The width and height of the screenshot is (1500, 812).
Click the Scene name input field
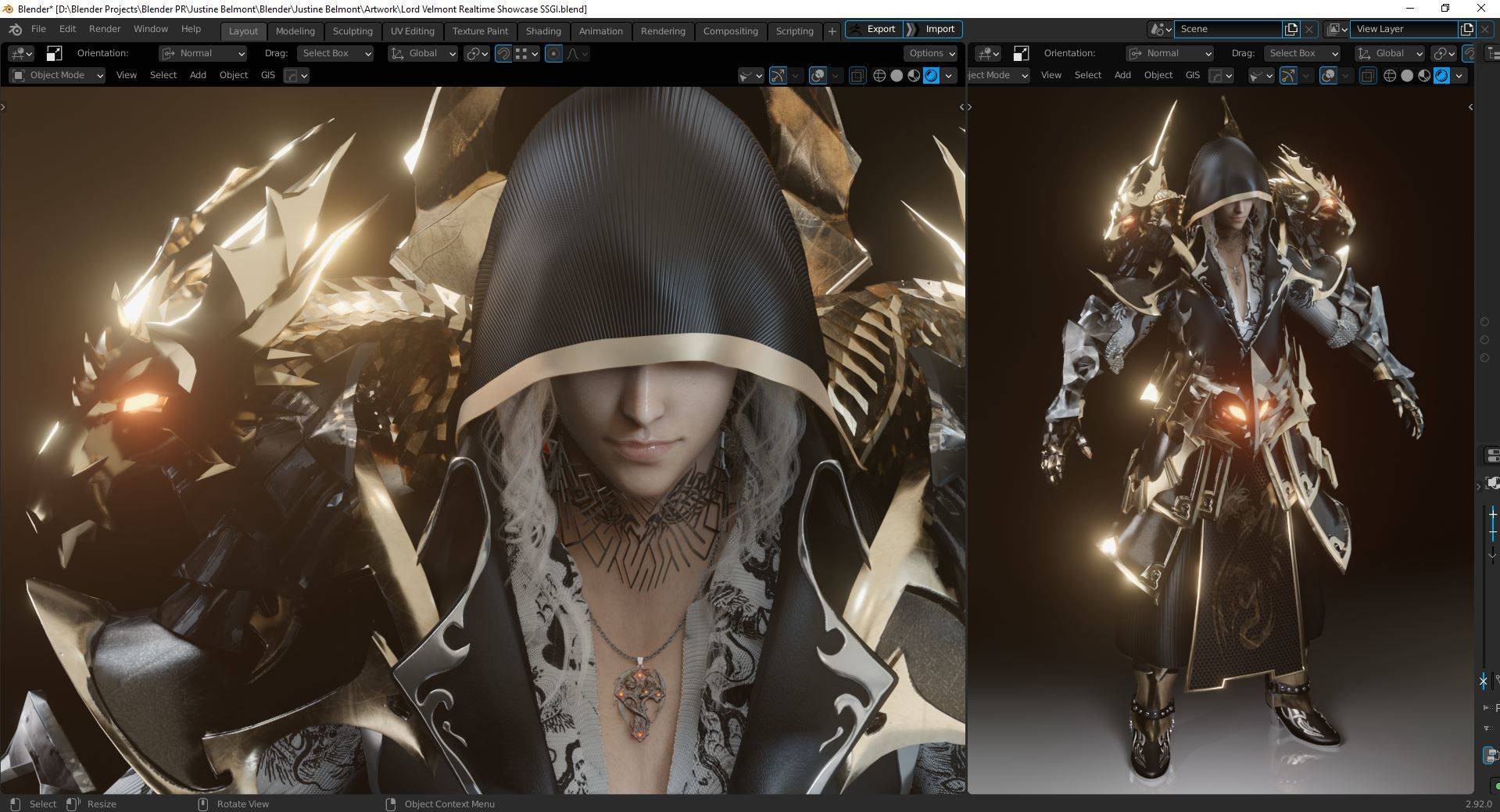pos(1227,29)
